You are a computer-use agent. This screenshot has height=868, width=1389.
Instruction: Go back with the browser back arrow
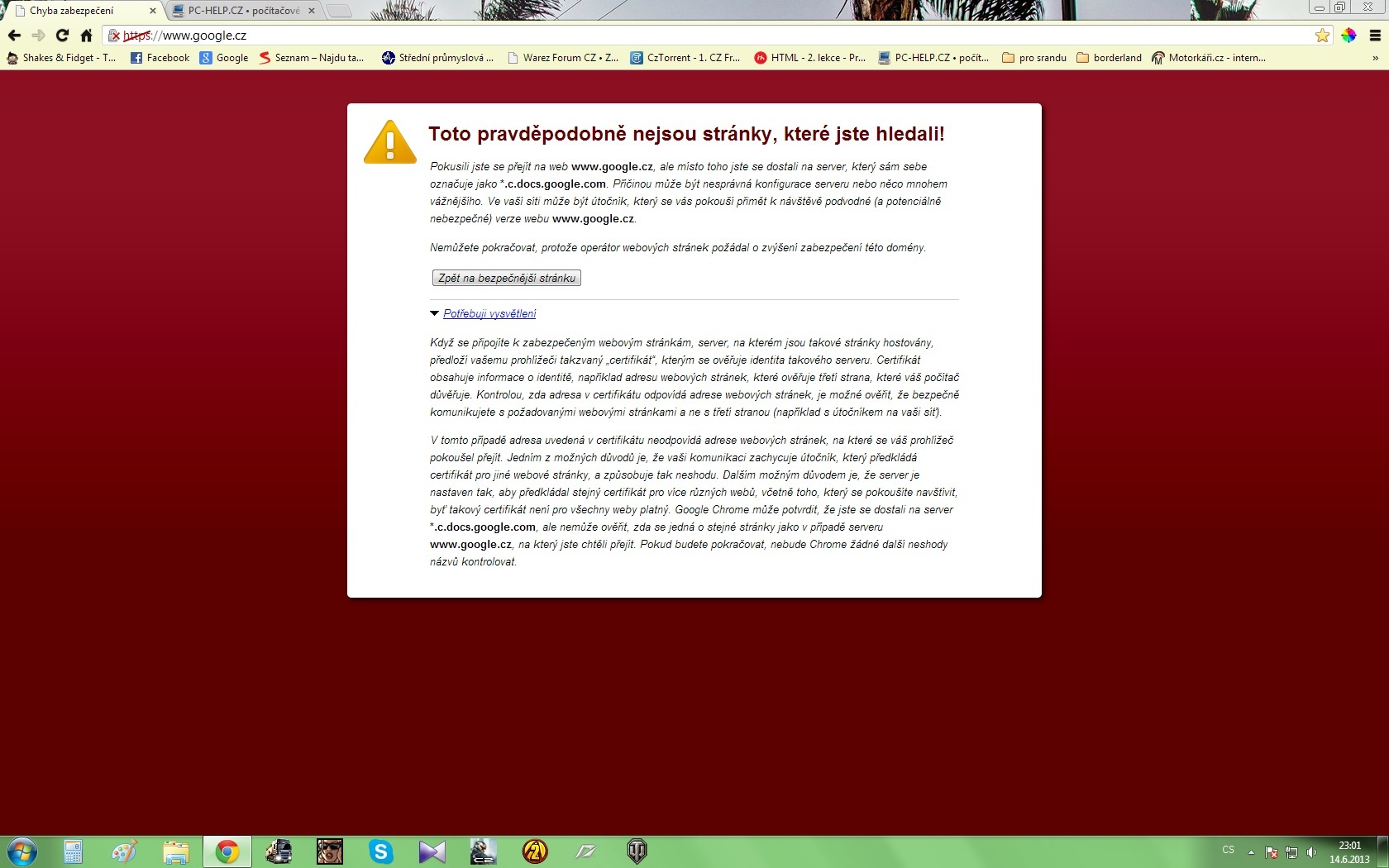point(14,36)
